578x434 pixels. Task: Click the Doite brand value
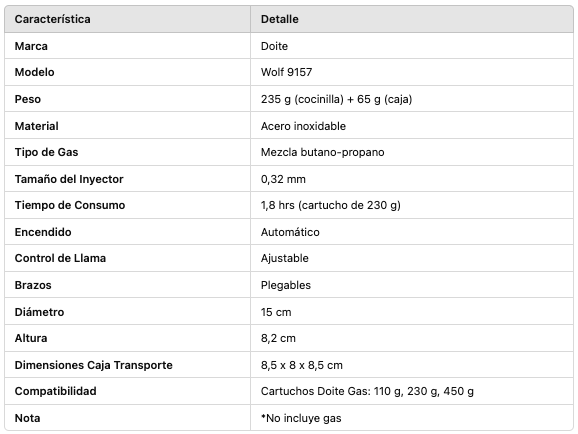point(274,46)
